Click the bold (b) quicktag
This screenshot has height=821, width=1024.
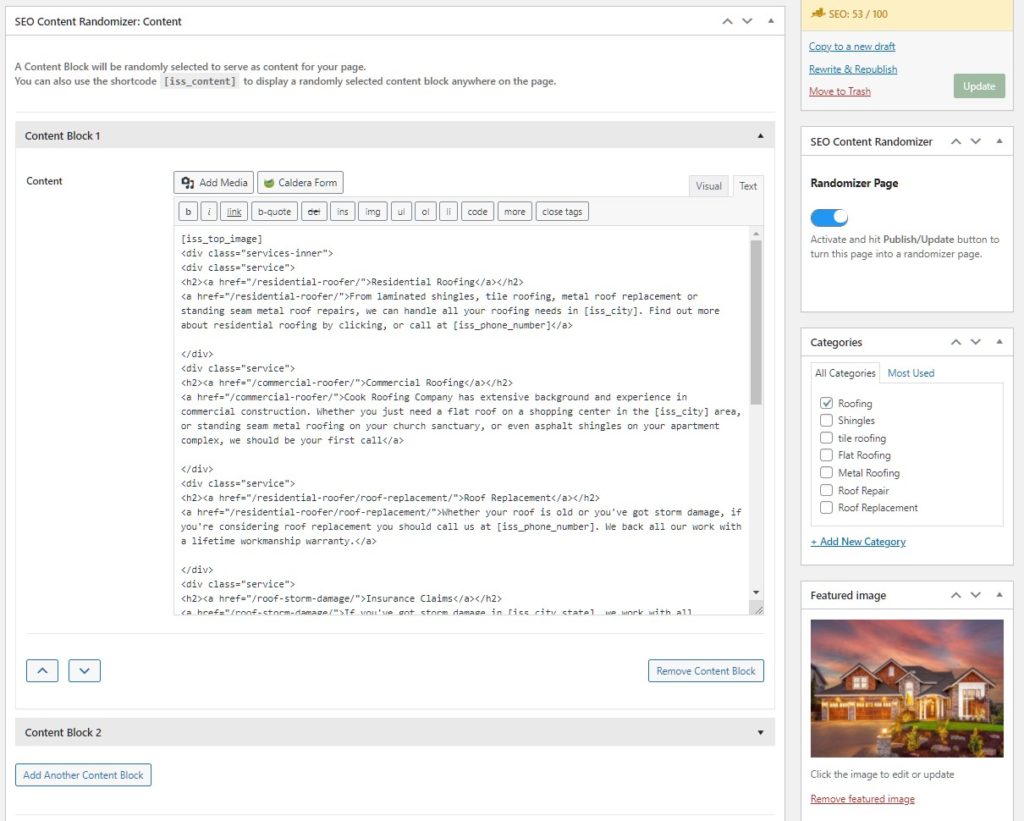point(187,211)
